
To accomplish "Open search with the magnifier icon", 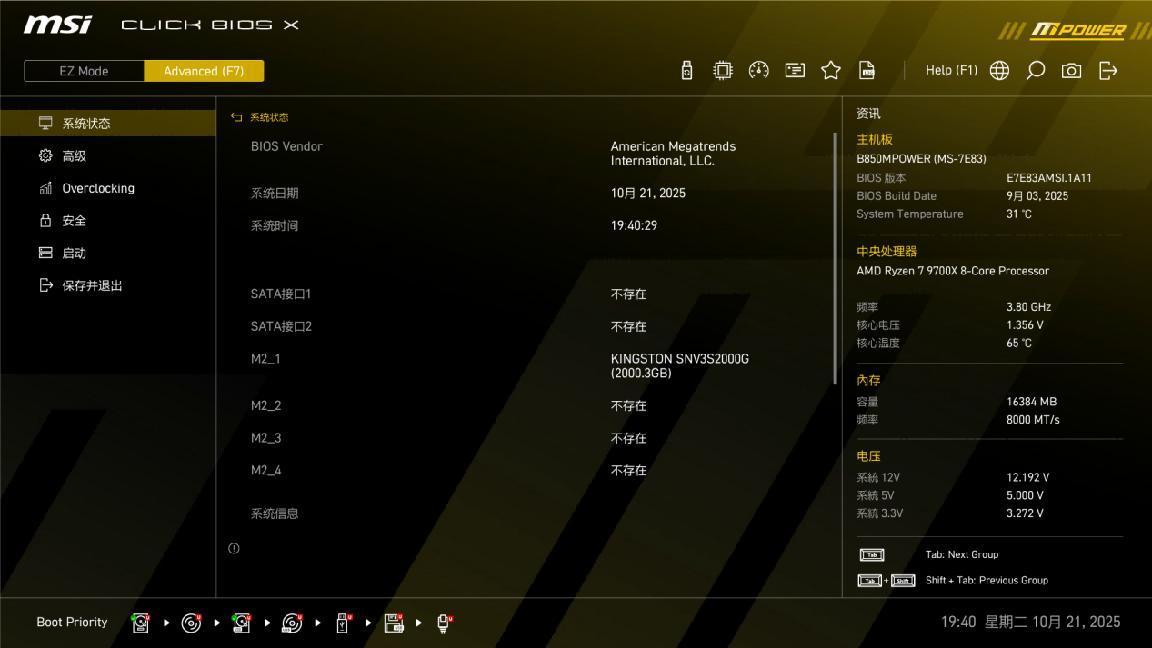I will point(1036,71).
